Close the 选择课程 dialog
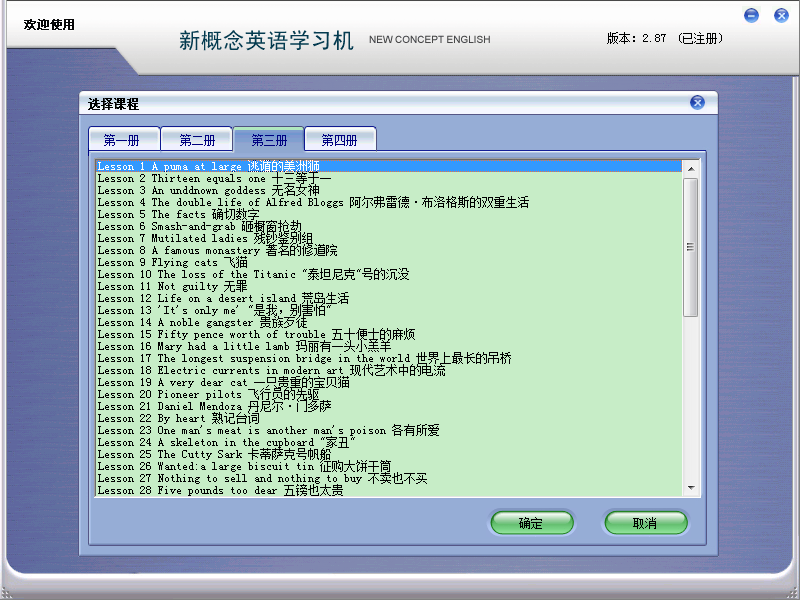The width and height of the screenshot is (800, 600). click(x=697, y=103)
